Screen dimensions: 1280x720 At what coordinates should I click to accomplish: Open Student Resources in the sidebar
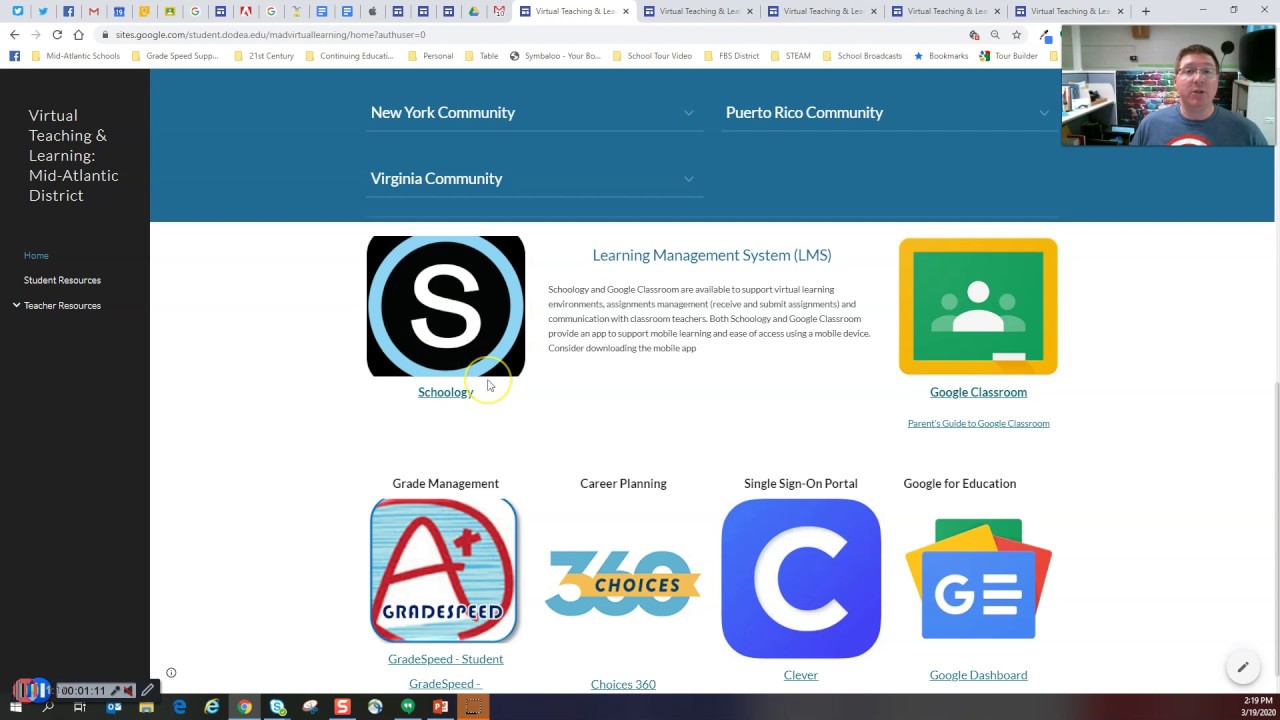(62, 280)
